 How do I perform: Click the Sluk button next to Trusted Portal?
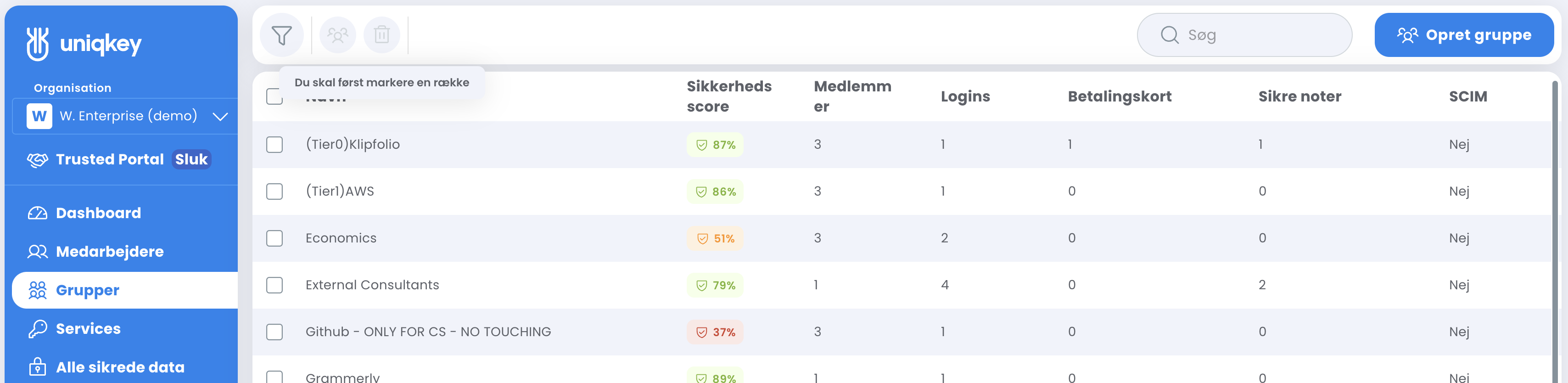point(191,159)
